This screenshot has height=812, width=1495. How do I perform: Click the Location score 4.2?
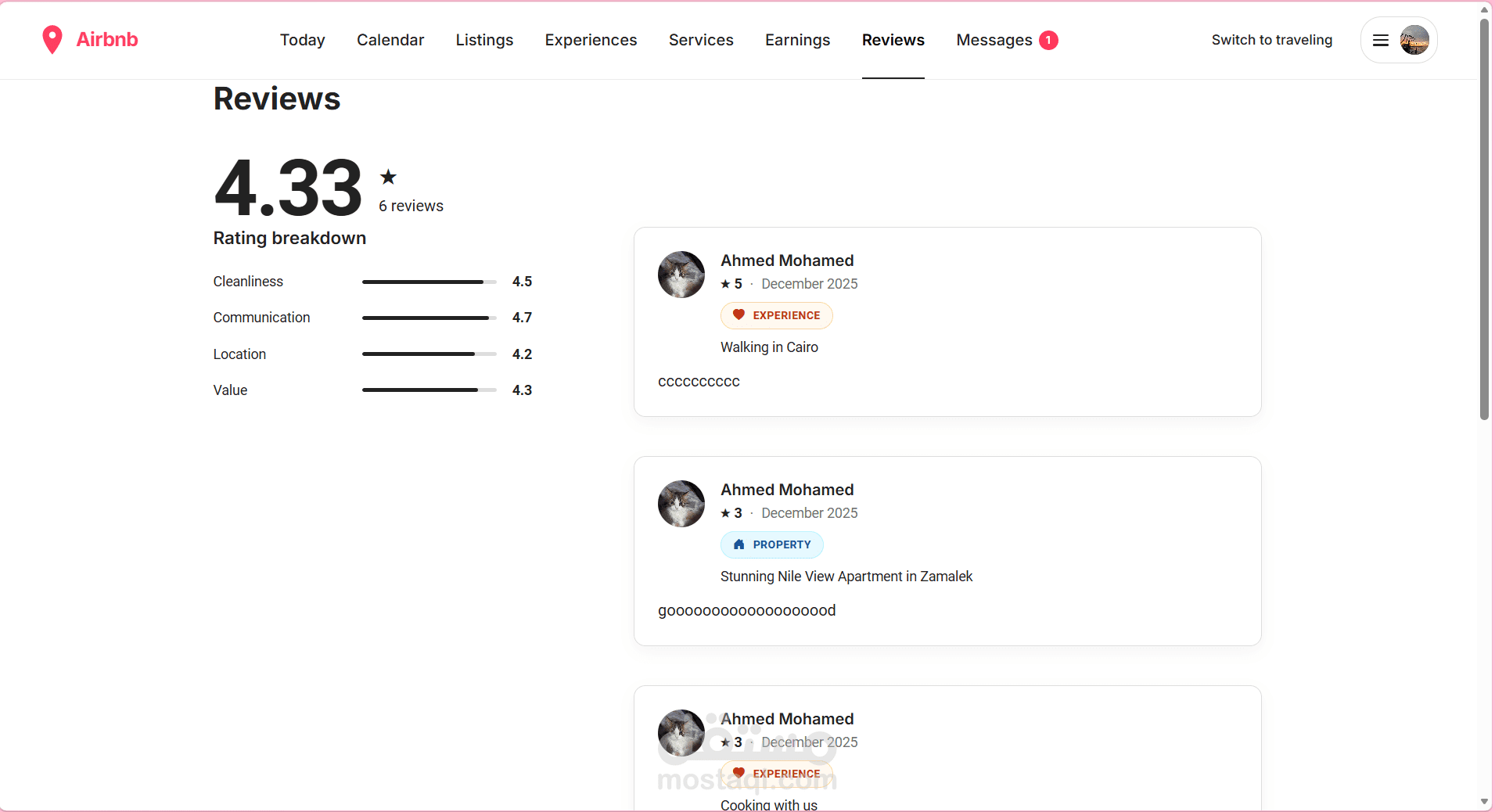click(x=522, y=354)
